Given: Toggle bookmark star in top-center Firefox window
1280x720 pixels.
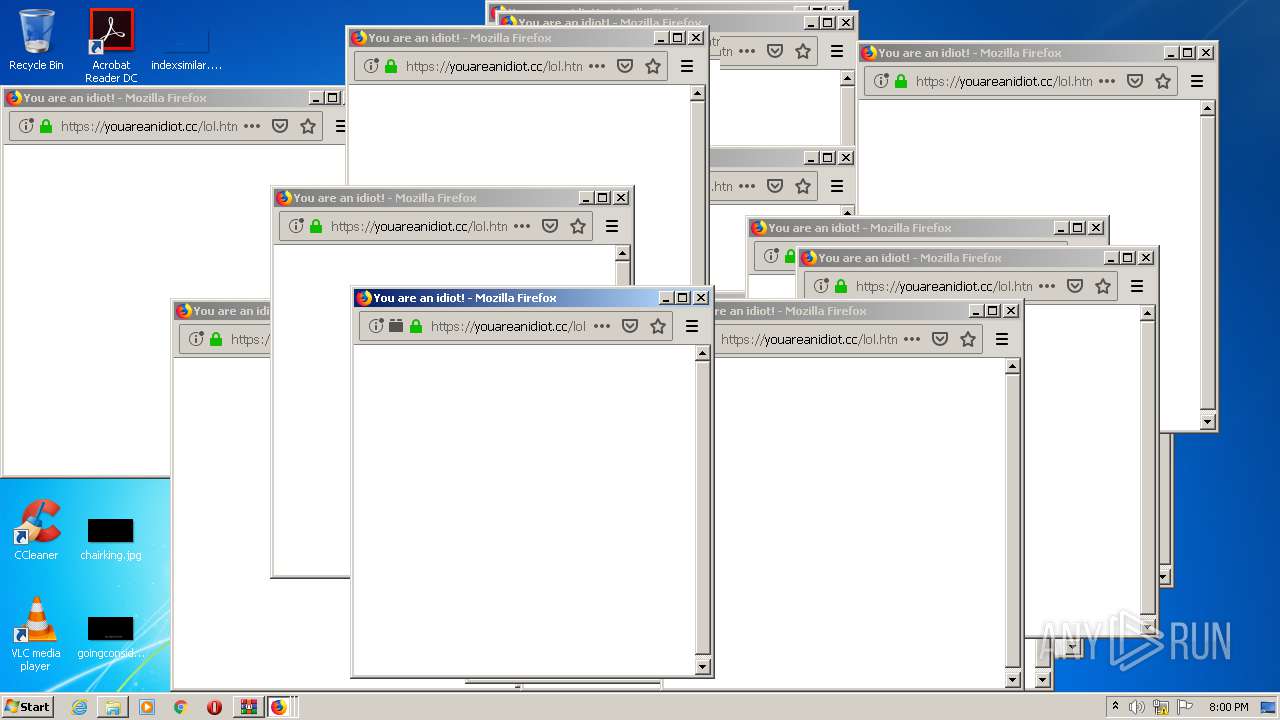Looking at the screenshot, I should (x=653, y=66).
